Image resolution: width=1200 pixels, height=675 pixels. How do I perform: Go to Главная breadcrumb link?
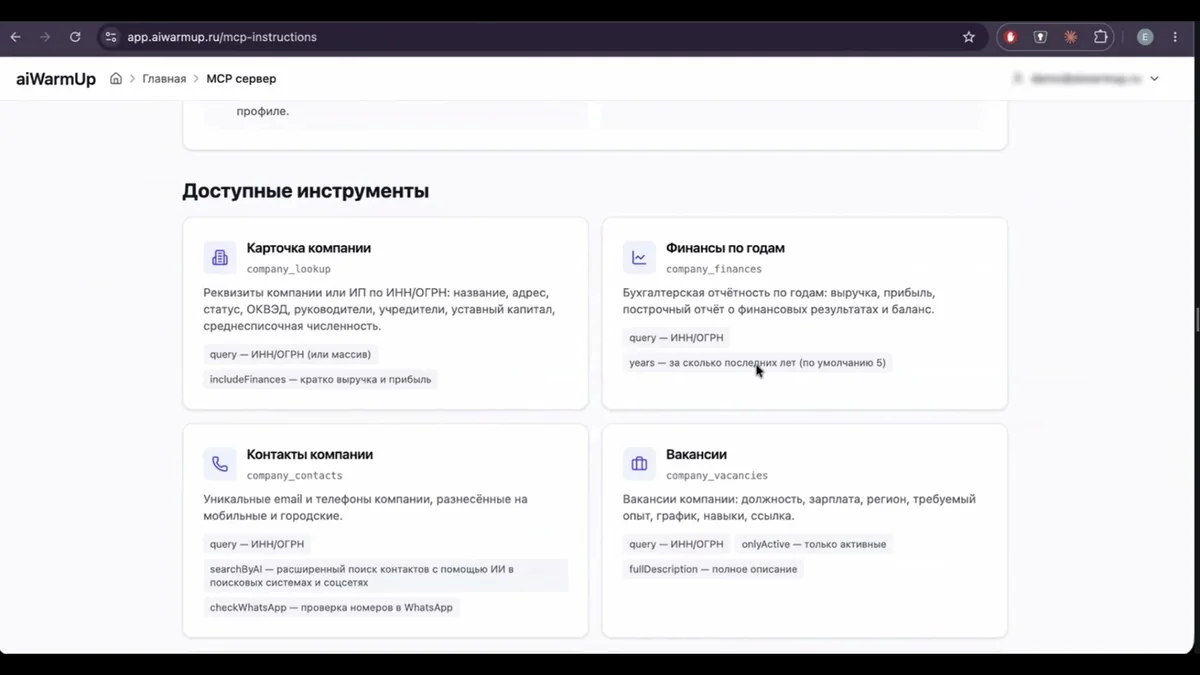[x=164, y=79]
